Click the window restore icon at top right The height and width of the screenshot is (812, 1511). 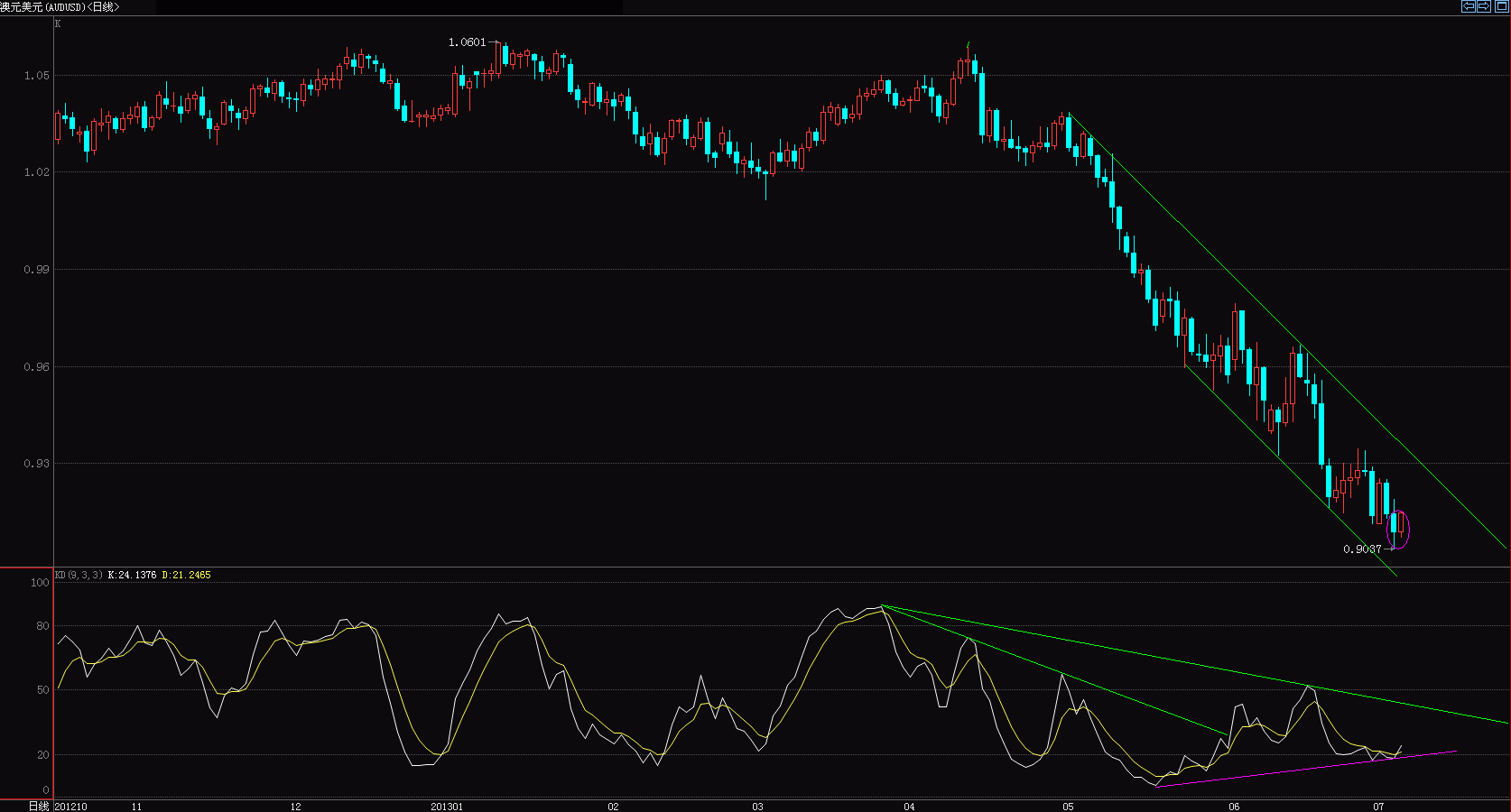[x=1501, y=5]
